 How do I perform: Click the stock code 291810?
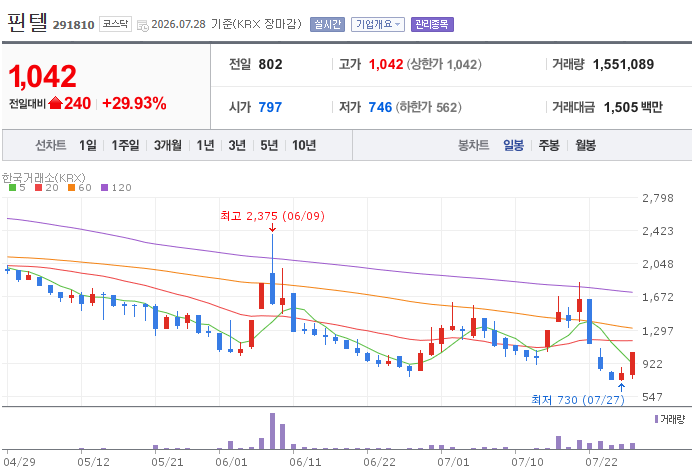(x=74, y=25)
